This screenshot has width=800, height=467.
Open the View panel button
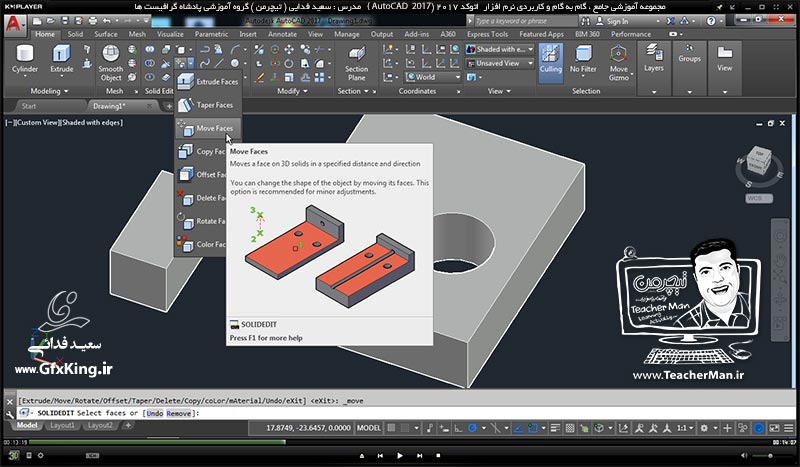[x=724, y=68]
